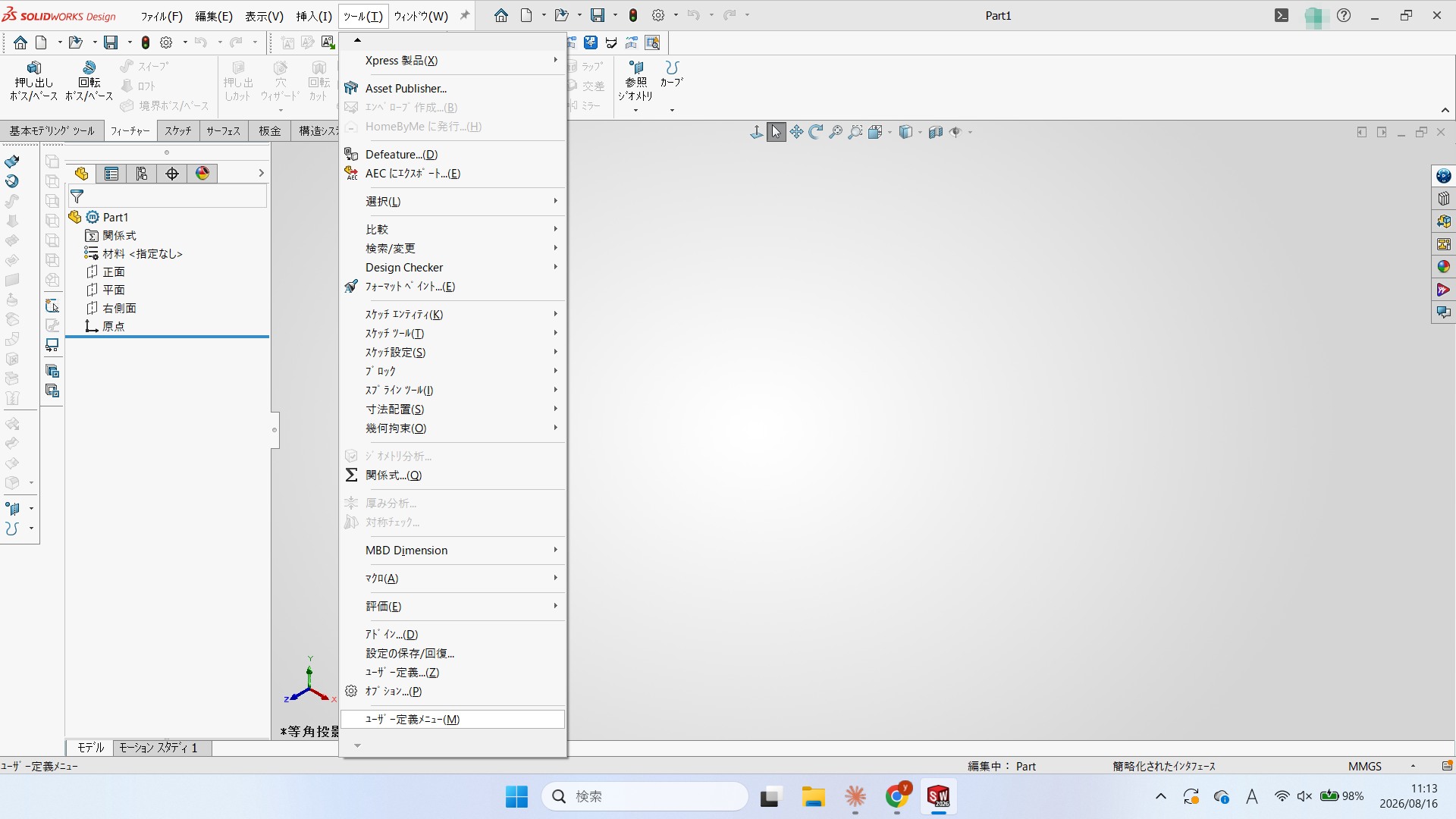
Task: Click the Zoom to Area magnifier icon
Action: (855, 132)
